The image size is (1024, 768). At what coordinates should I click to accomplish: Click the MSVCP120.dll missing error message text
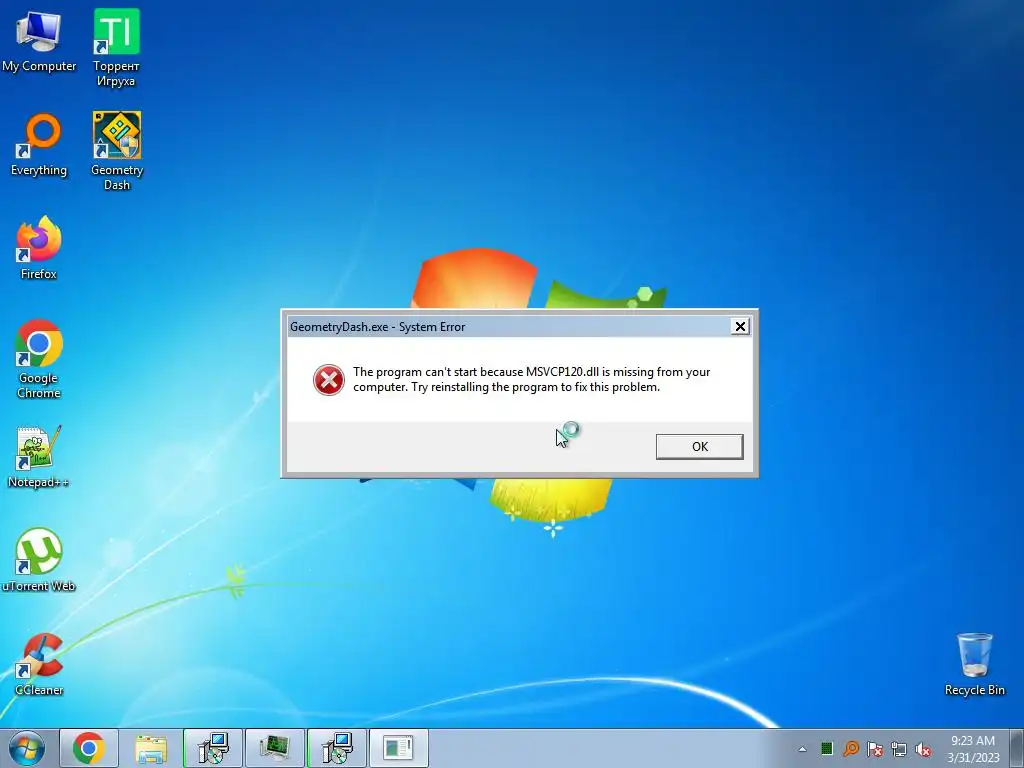pyautogui.click(x=531, y=379)
